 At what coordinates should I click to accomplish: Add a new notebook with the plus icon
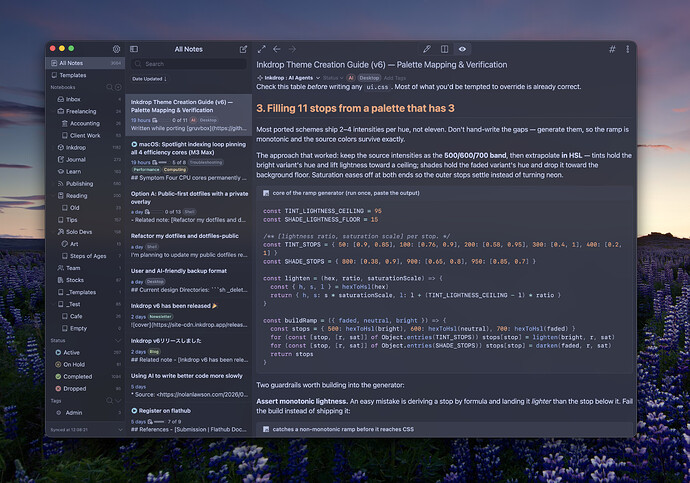(x=118, y=87)
